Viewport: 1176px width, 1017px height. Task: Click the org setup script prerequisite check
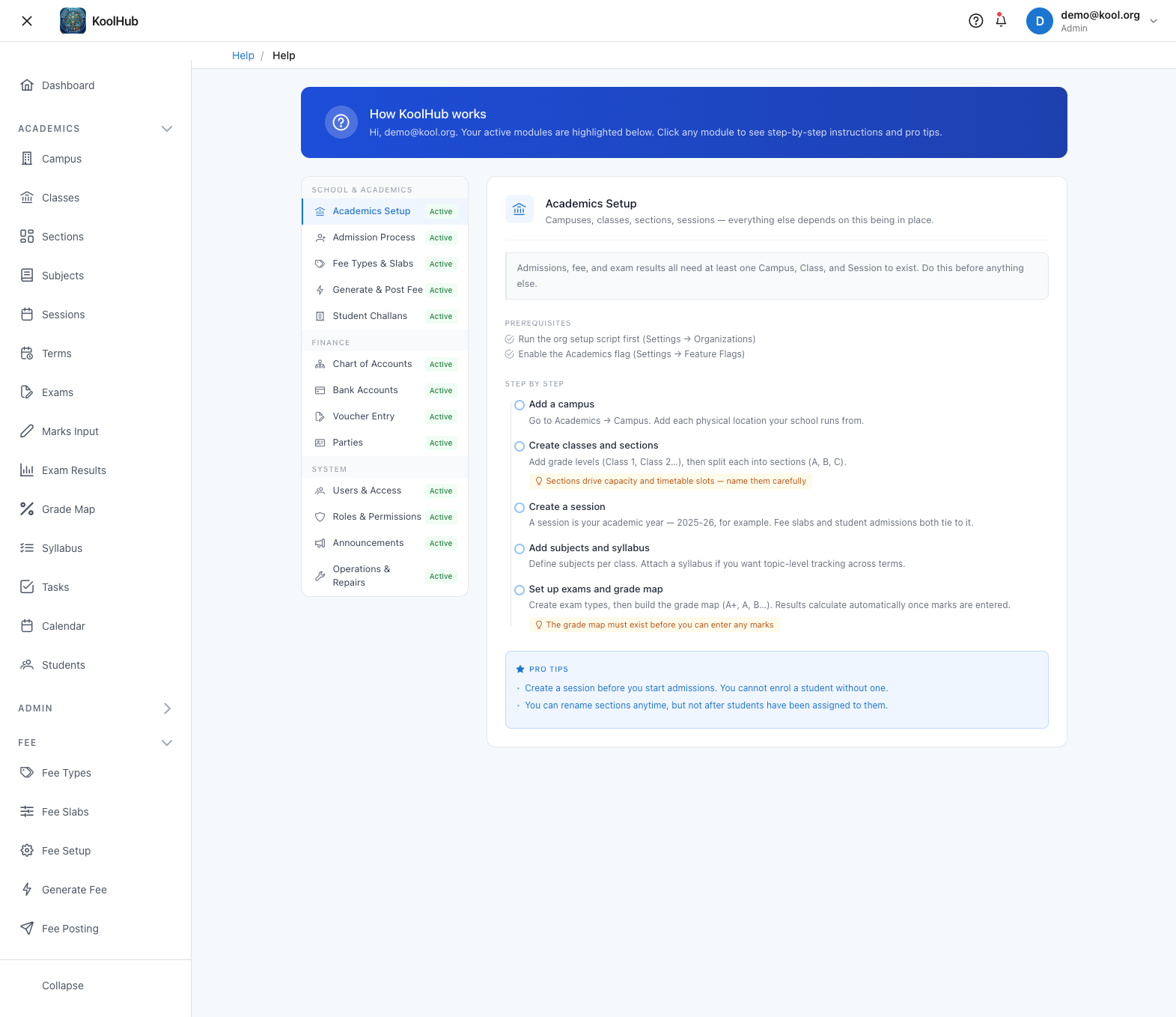pyautogui.click(x=510, y=339)
